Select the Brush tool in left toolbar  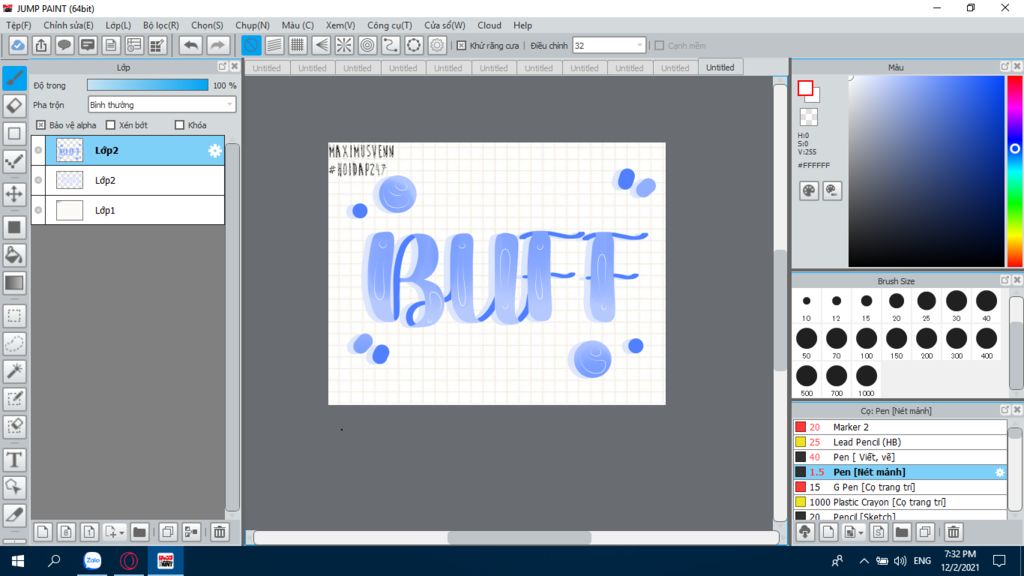(x=14, y=78)
